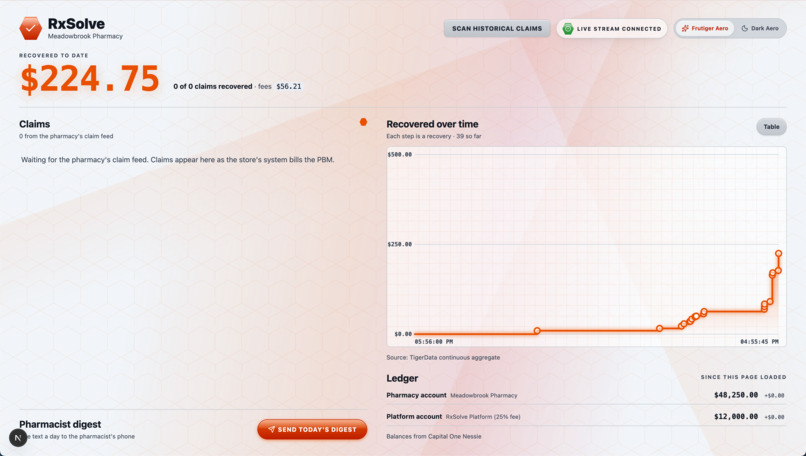Click the 05:56:00 PM chart start time

point(434,341)
